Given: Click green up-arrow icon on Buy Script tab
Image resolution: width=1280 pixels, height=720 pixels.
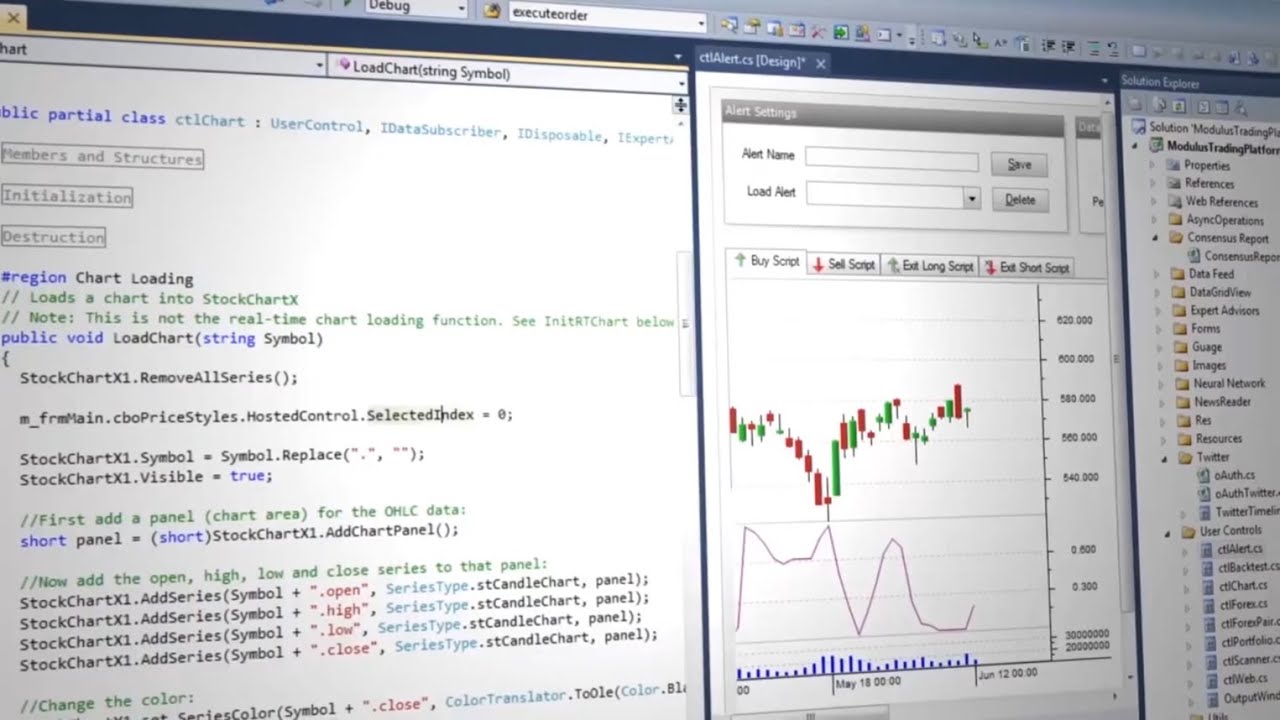Looking at the screenshot, I should pos(740,260).
